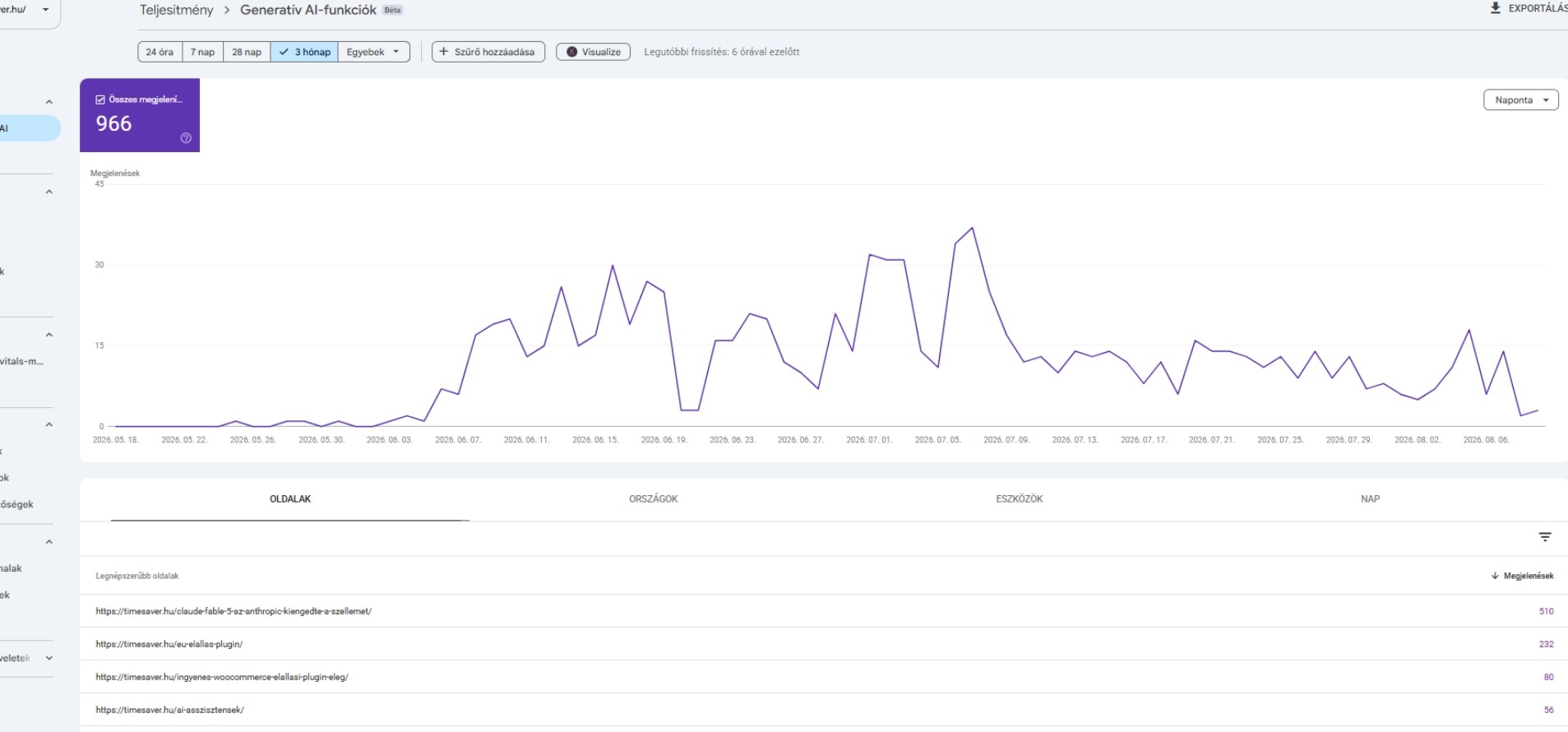The height and width of the screenshot is (732, 1568).
Task: Click the table filter rows icon
Action: (1545, 537)
